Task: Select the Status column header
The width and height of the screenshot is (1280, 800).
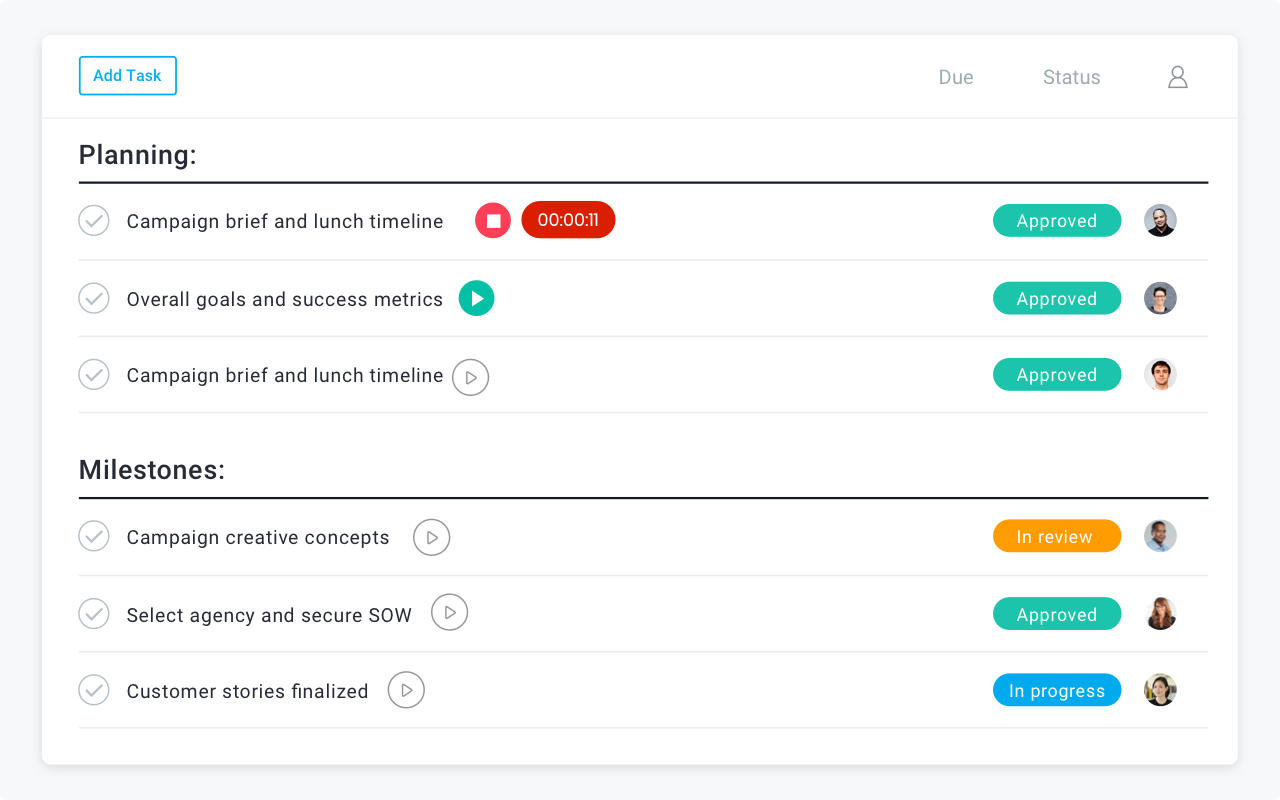Action: pos(1071,76)
